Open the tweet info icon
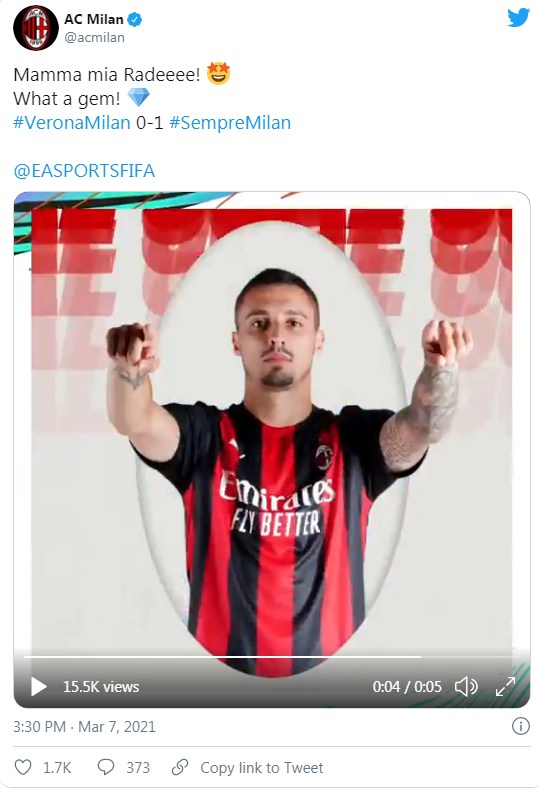Screen dimensions: 538x789 [x=520, y=726]
